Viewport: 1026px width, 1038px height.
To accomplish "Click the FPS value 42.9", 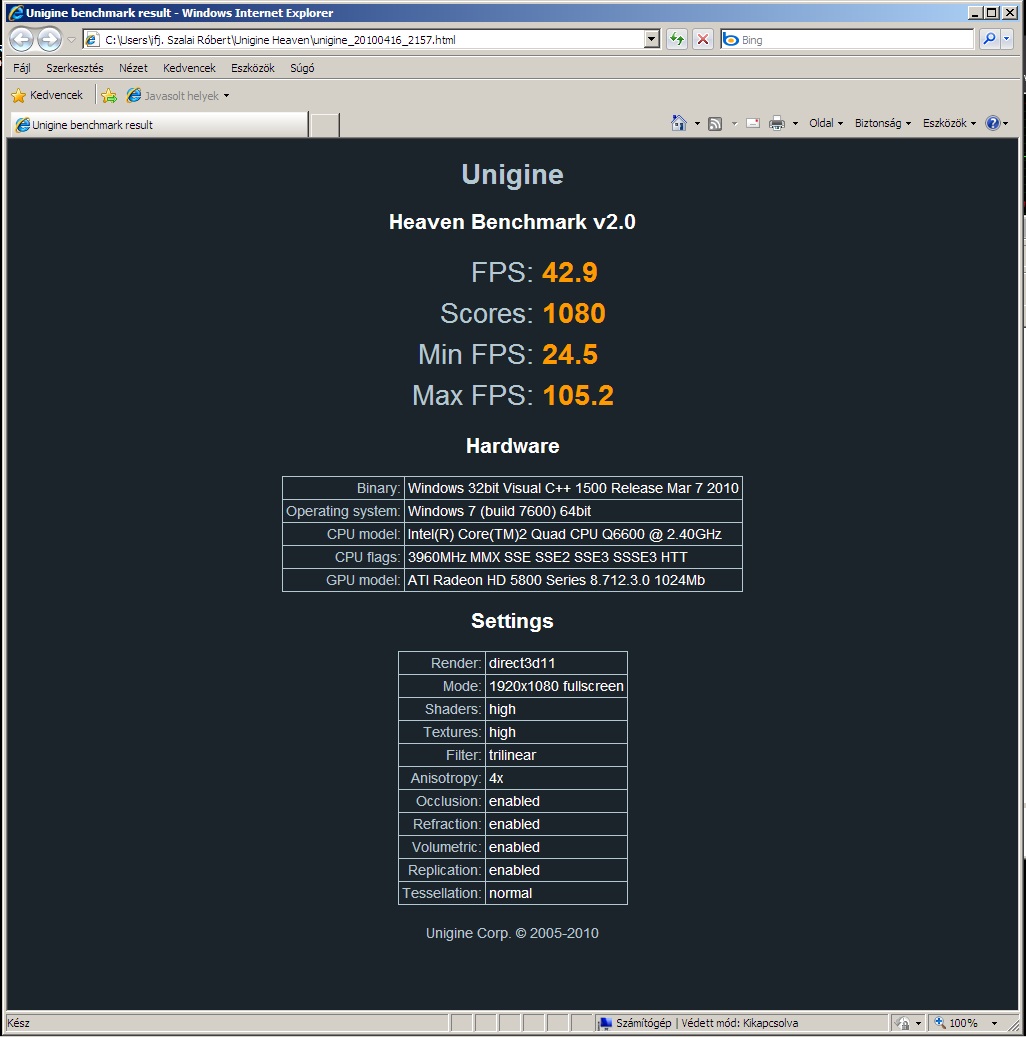I will point(570,272).
